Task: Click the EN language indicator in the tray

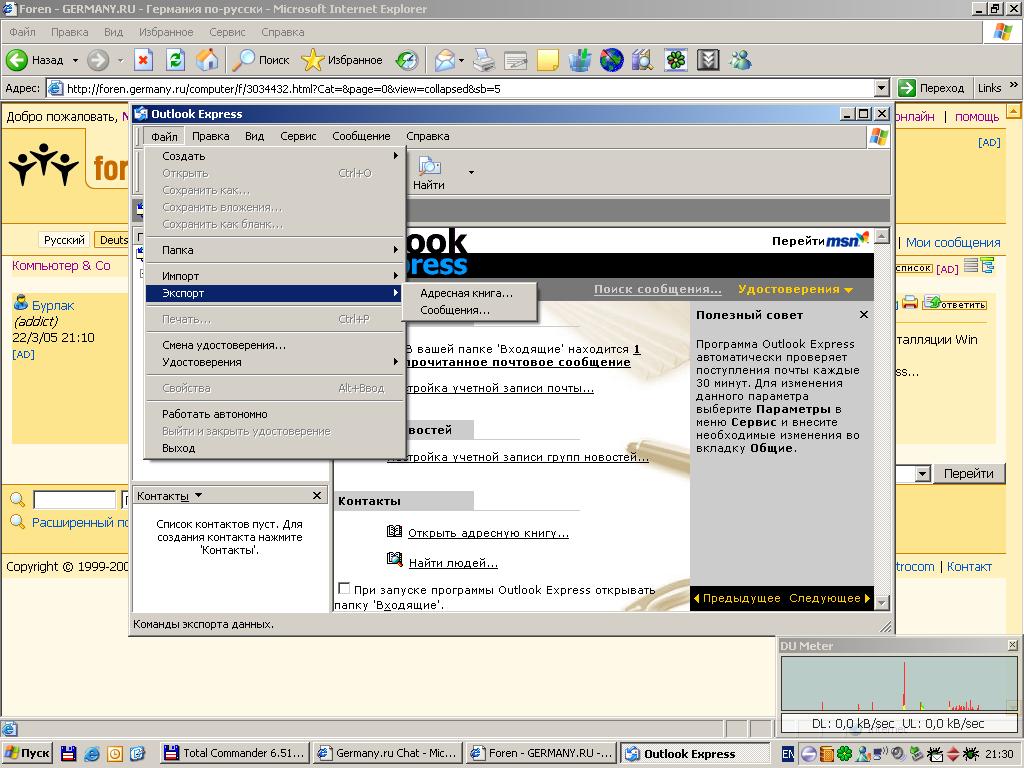Action: [788, 754]
